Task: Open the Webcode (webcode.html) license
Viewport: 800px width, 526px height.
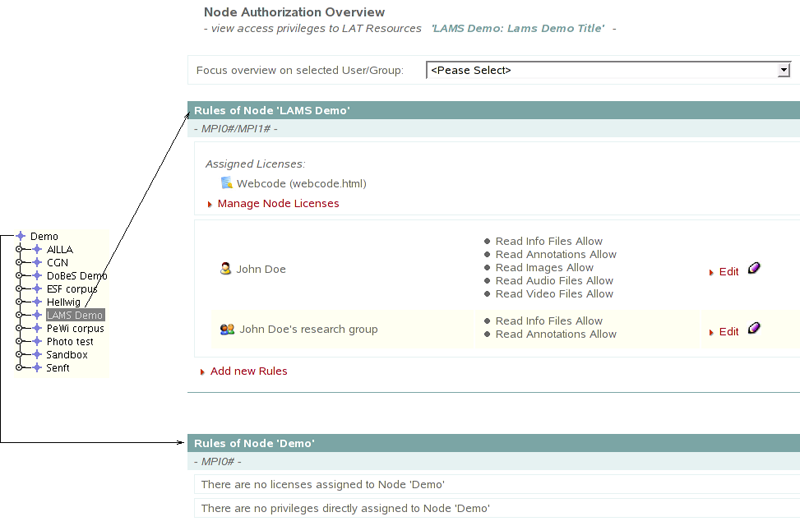Action: (301, 184)
